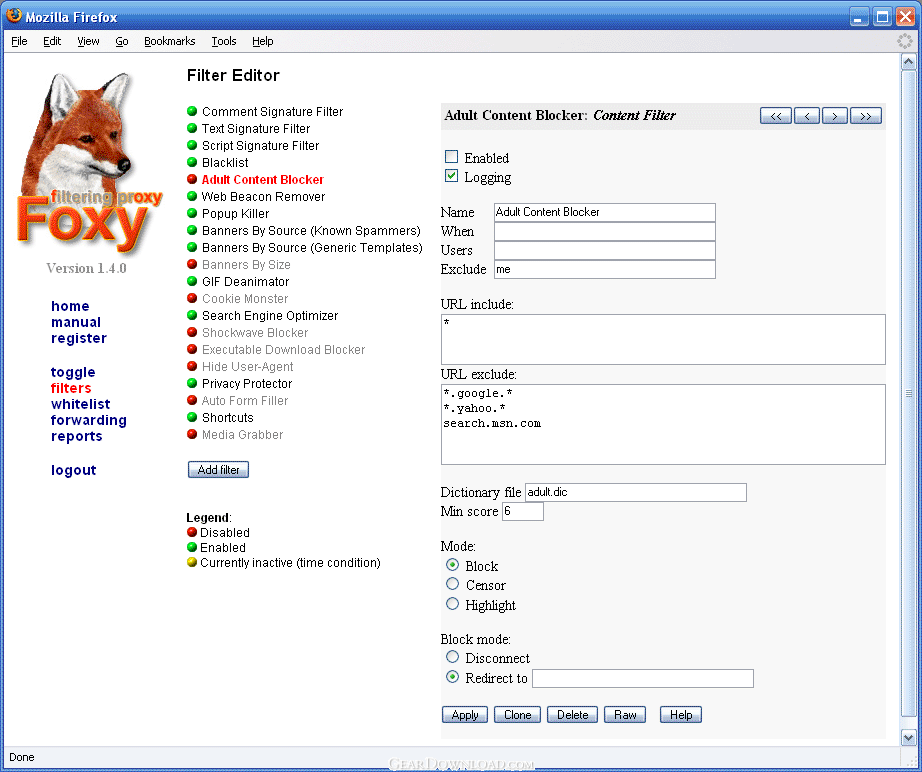
Task: Open the Help menu
Action: pos(263,41)
